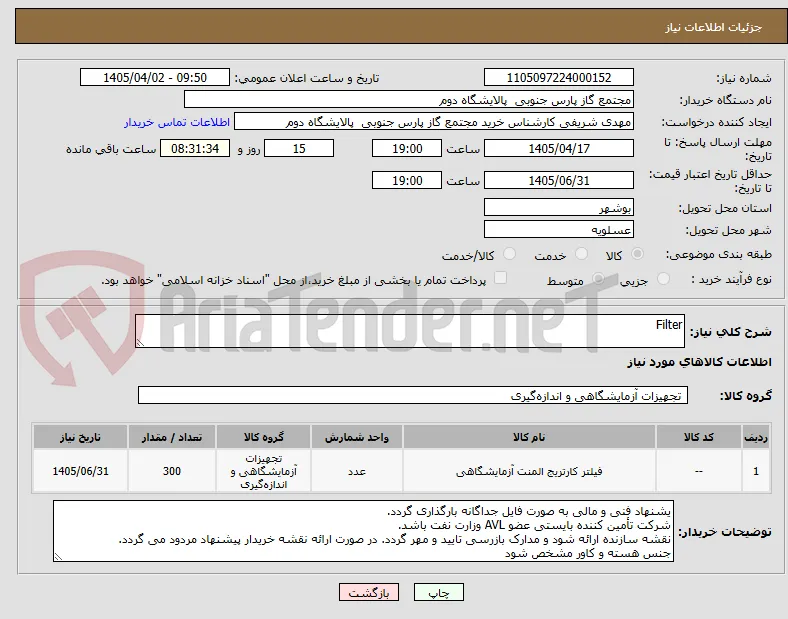788x619 pixels.
Task: Click the buyer name field مجتمع گاز پارس جنوبی
Action: click(409, 99)
